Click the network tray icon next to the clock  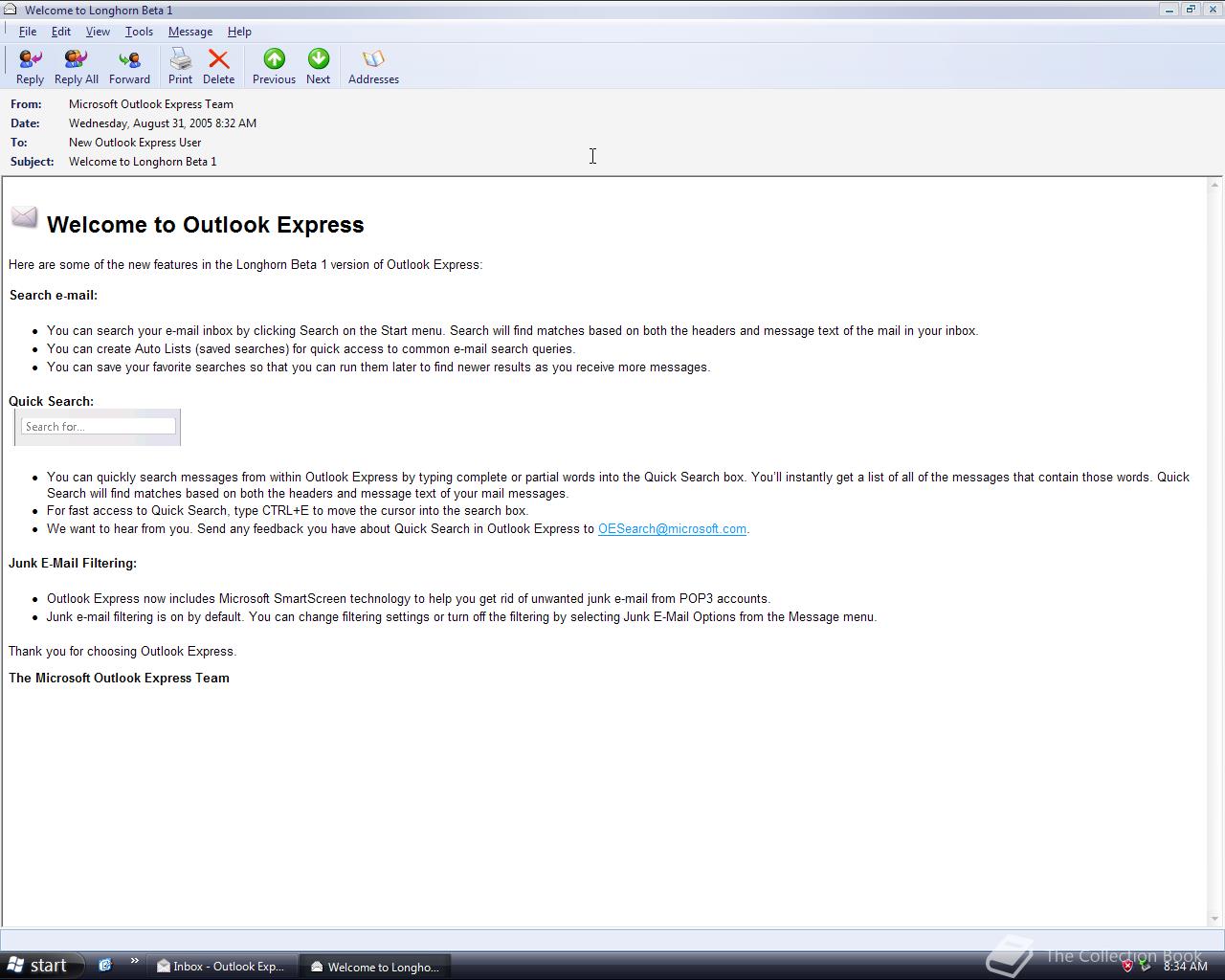point(1144,966)
